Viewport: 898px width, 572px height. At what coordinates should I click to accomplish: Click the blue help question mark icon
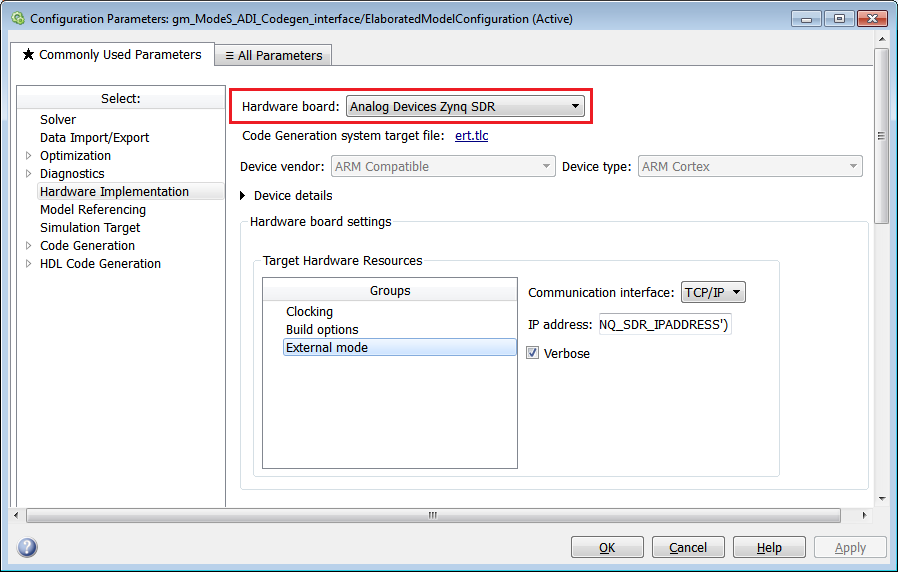coord(27,547)
